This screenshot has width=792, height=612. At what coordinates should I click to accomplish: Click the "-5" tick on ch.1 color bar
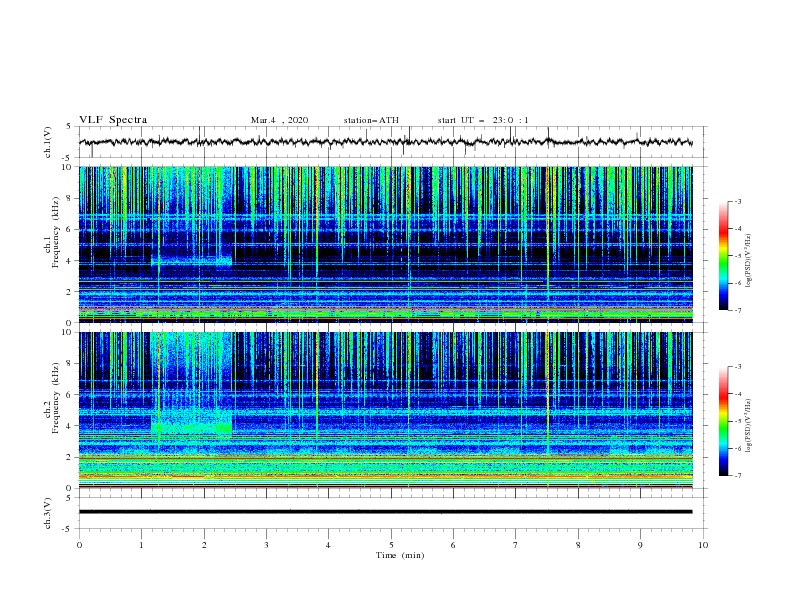click(x=737, y=256)
